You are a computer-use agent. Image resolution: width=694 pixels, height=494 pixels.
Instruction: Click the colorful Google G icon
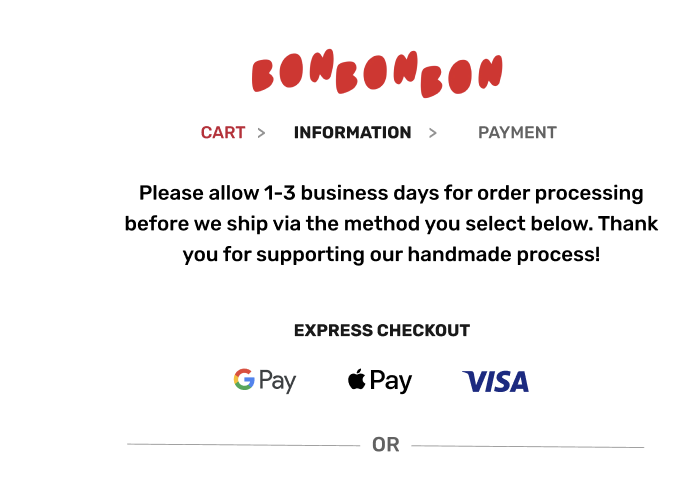click(x=244, y=379)
